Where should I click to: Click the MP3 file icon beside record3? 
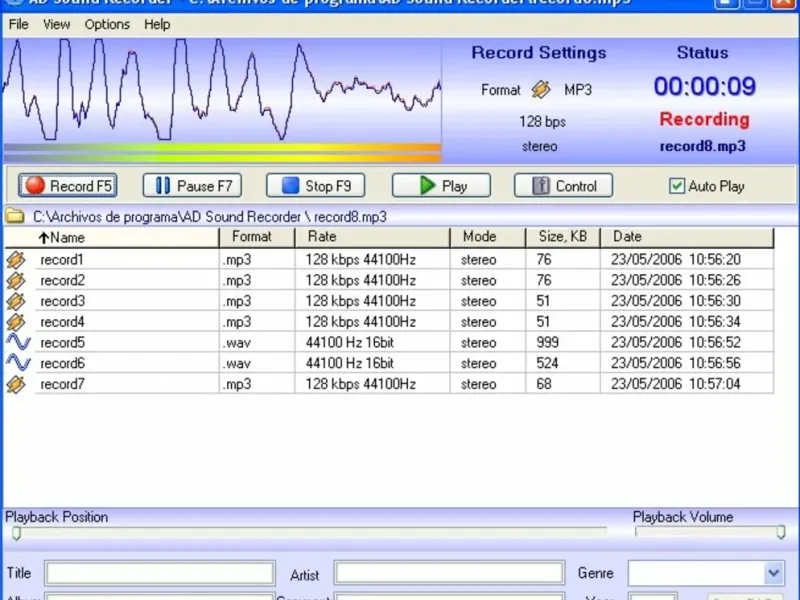16,301
